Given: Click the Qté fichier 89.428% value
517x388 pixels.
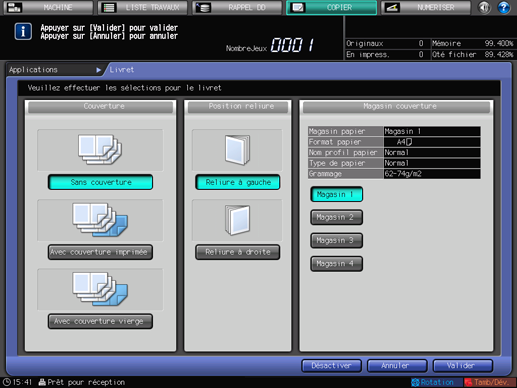Looking at the screenshot, I should (x=499, y=54).
